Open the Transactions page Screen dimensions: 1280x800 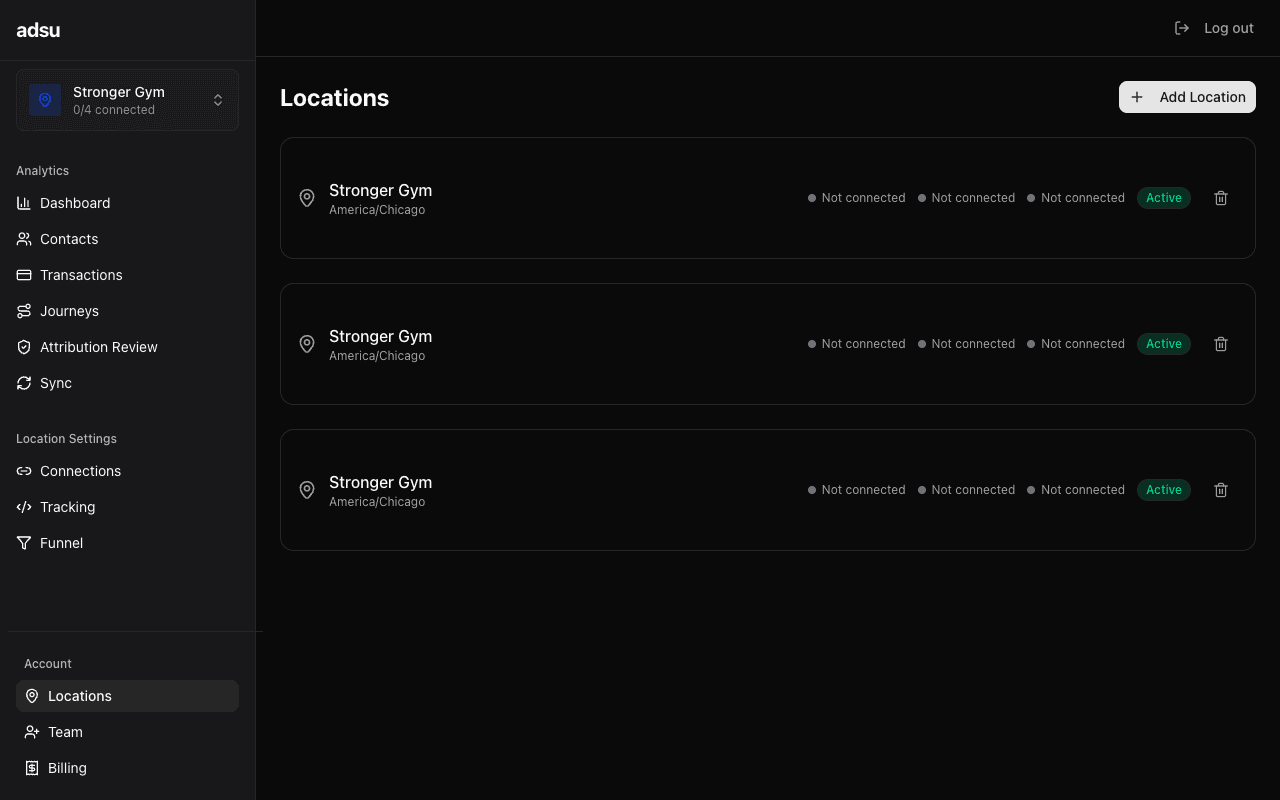tap(81, 275)
